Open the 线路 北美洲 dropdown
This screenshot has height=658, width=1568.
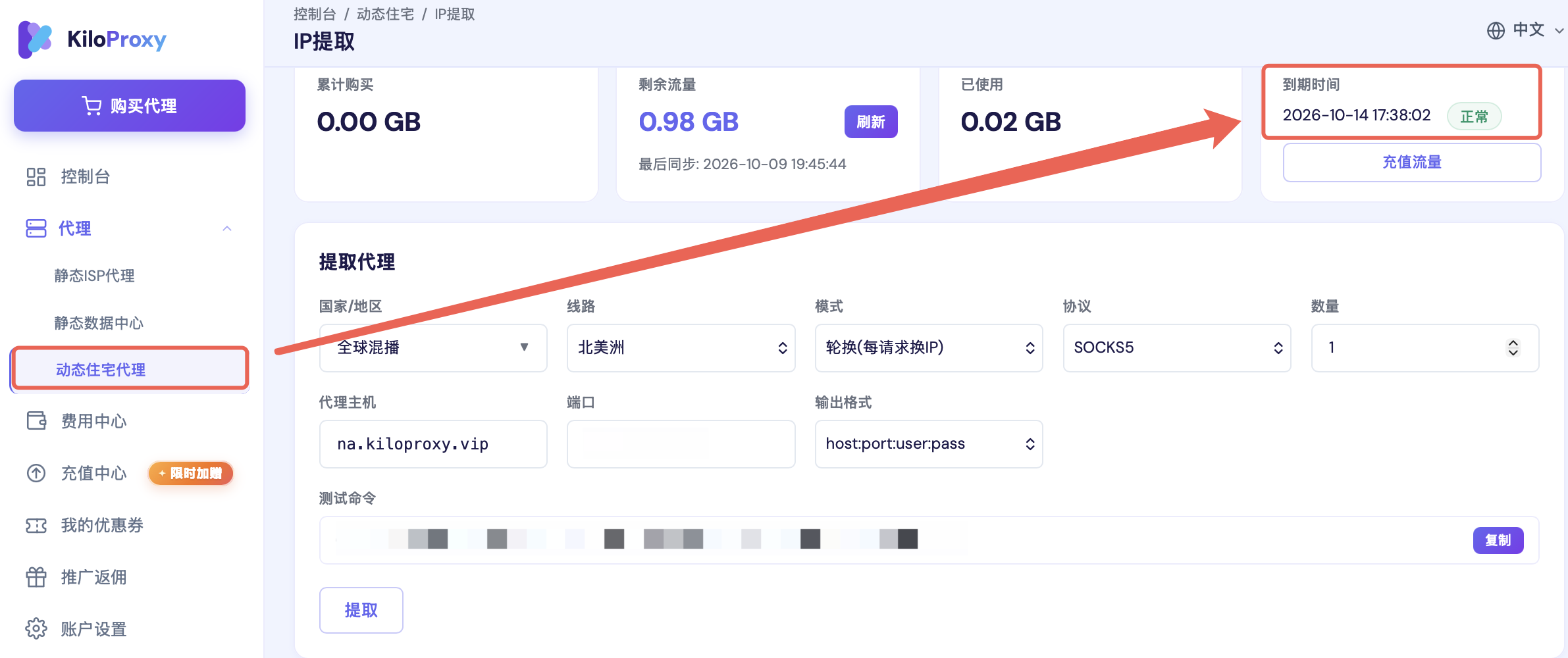[x=681, y=347]
